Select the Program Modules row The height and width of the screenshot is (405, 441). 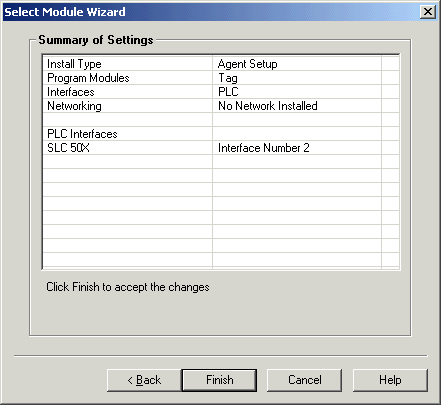point(221,78)
